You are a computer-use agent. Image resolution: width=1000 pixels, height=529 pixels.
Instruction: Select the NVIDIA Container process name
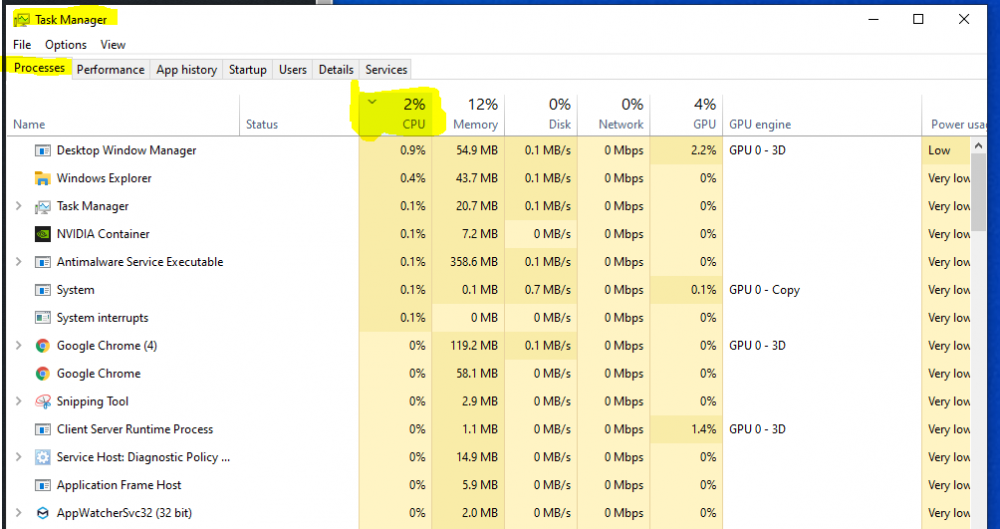point(103,234)
